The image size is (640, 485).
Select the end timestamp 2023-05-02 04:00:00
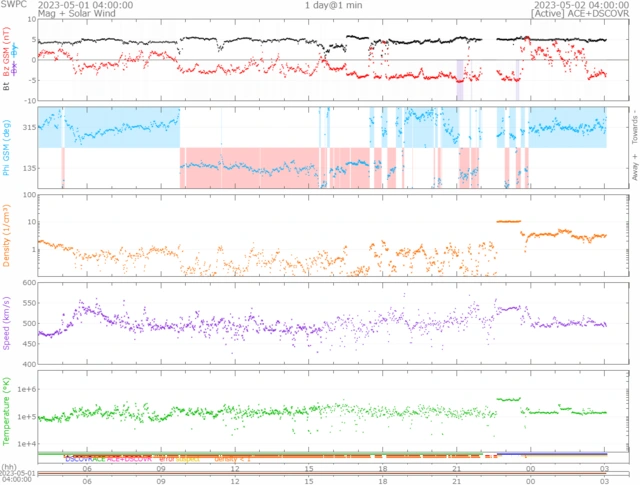(581, 5)
